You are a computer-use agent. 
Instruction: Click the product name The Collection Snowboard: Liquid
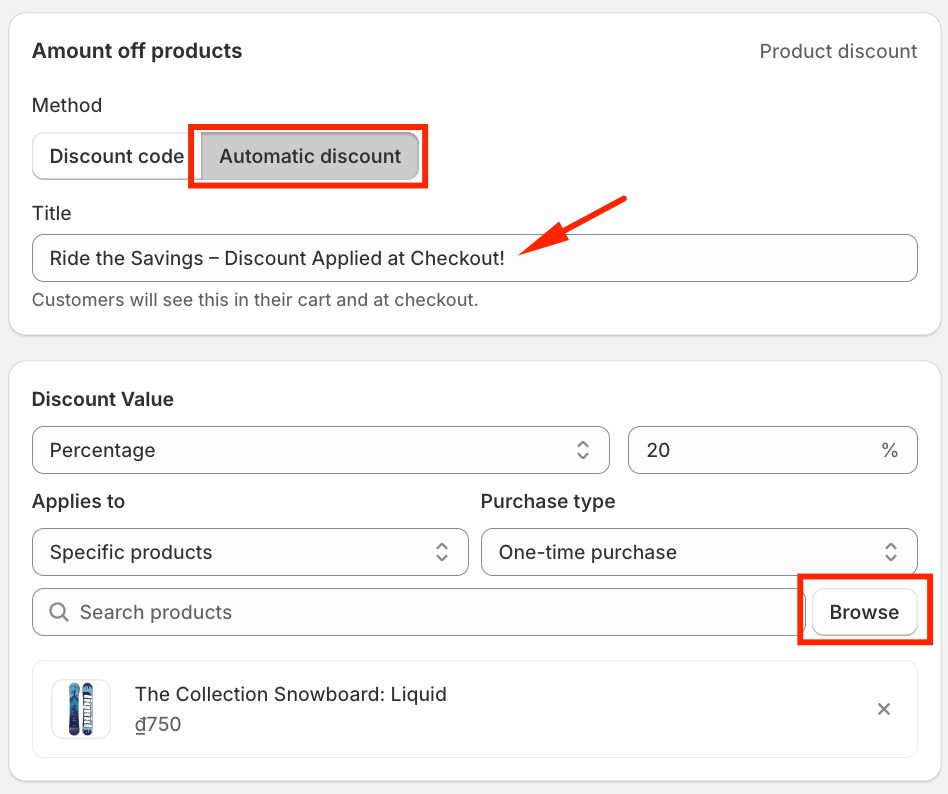tap(290, 694)
